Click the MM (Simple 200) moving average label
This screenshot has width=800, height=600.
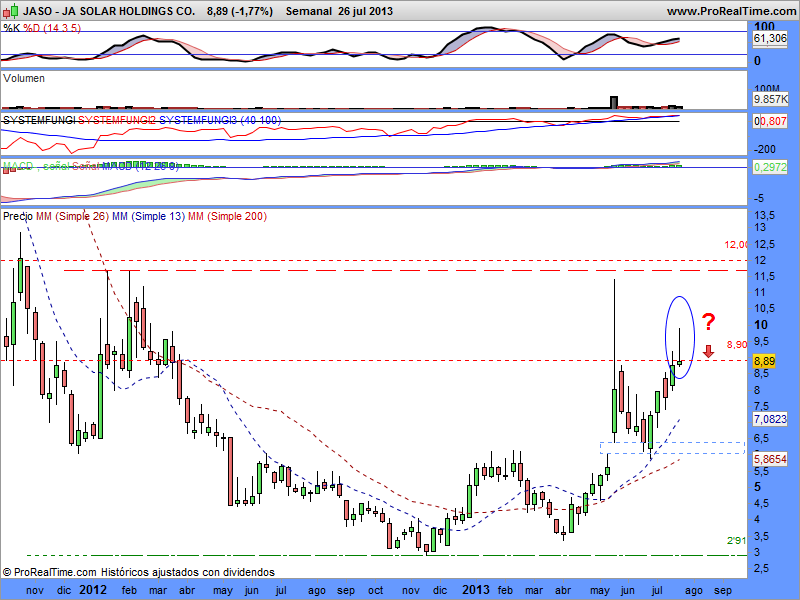coord(228,216)
